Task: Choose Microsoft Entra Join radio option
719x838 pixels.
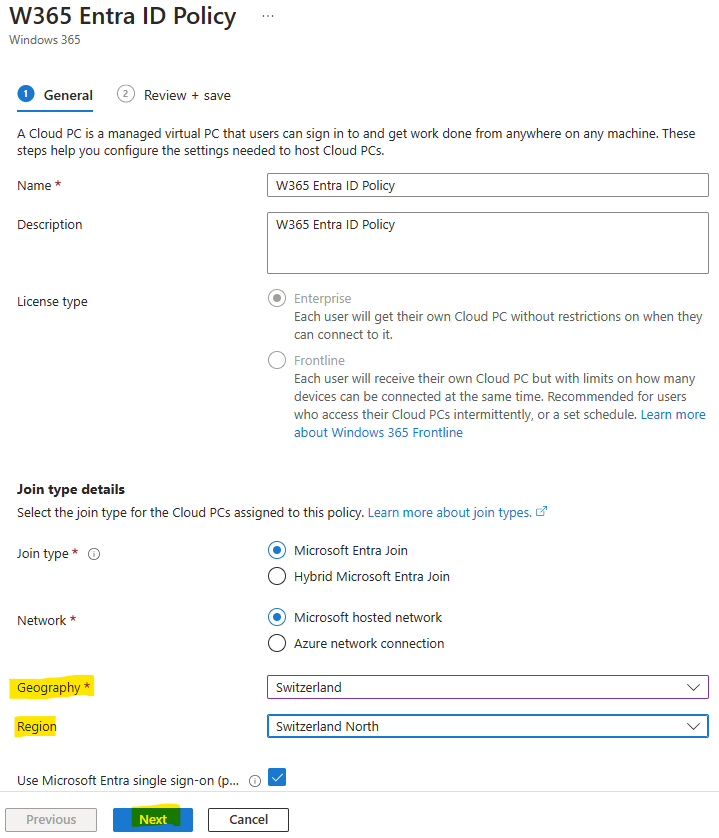Action: (277, 550)
